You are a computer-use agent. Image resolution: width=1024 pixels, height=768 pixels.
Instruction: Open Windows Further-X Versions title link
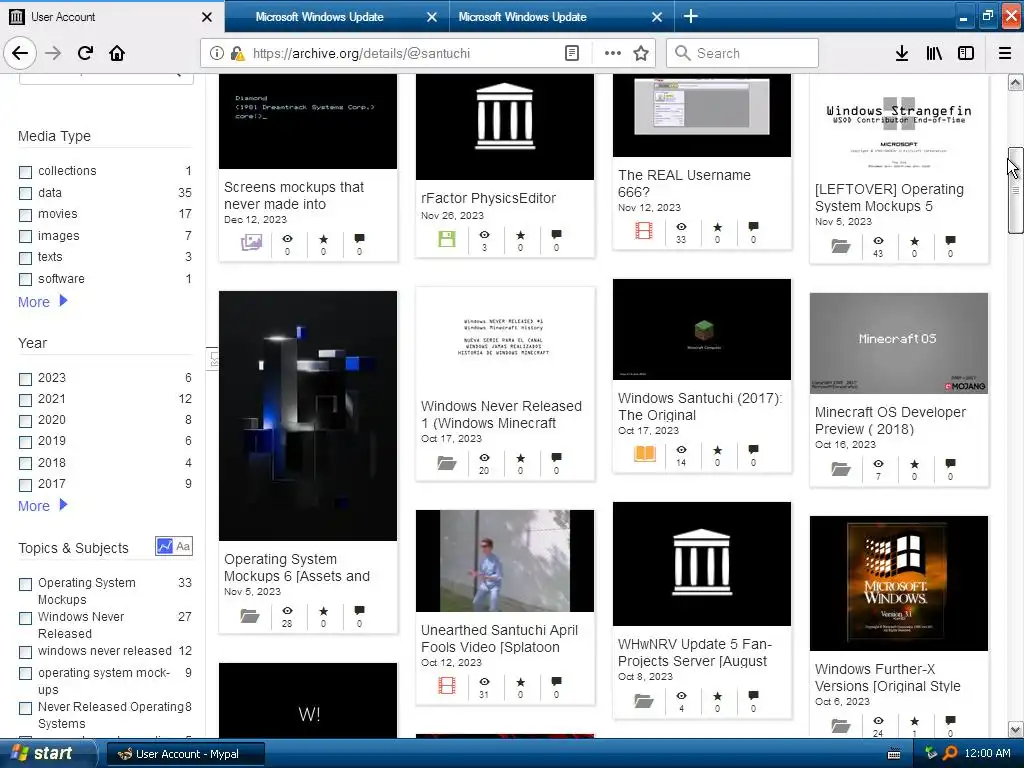[888, 677]
